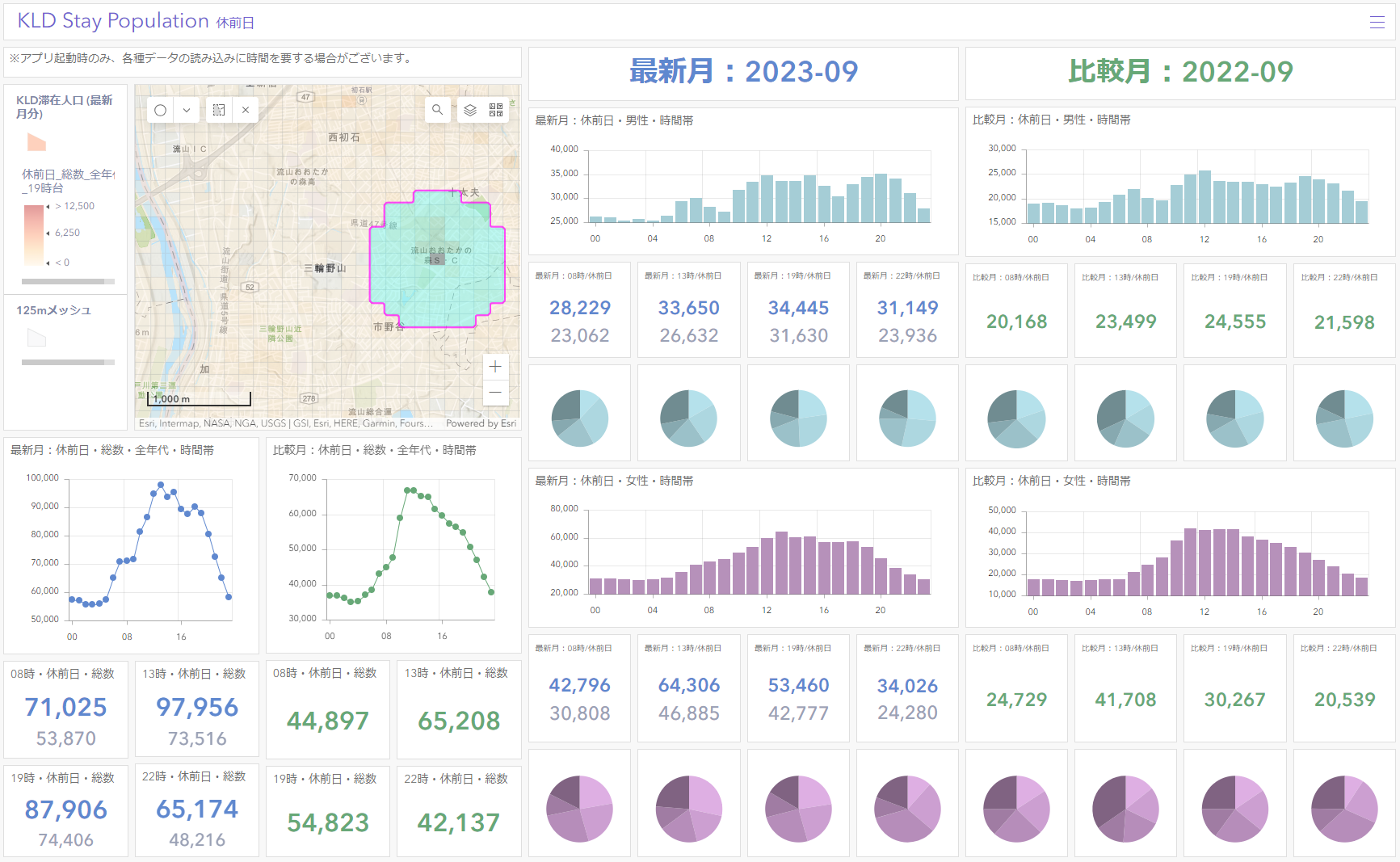Zoom out on the map
Viewport: 1400px width, 862px height.
[x=495, y=393]
